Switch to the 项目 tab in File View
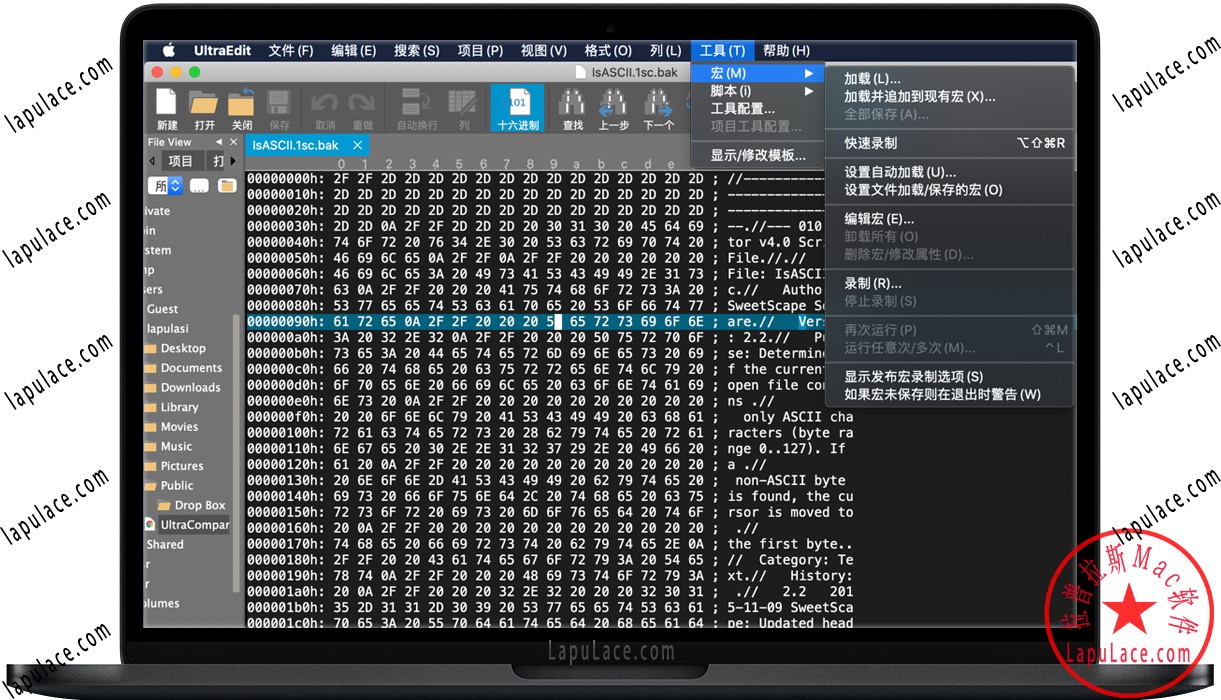The height and width of the screenshot is (700, 1221). click(x=180, y=161)
